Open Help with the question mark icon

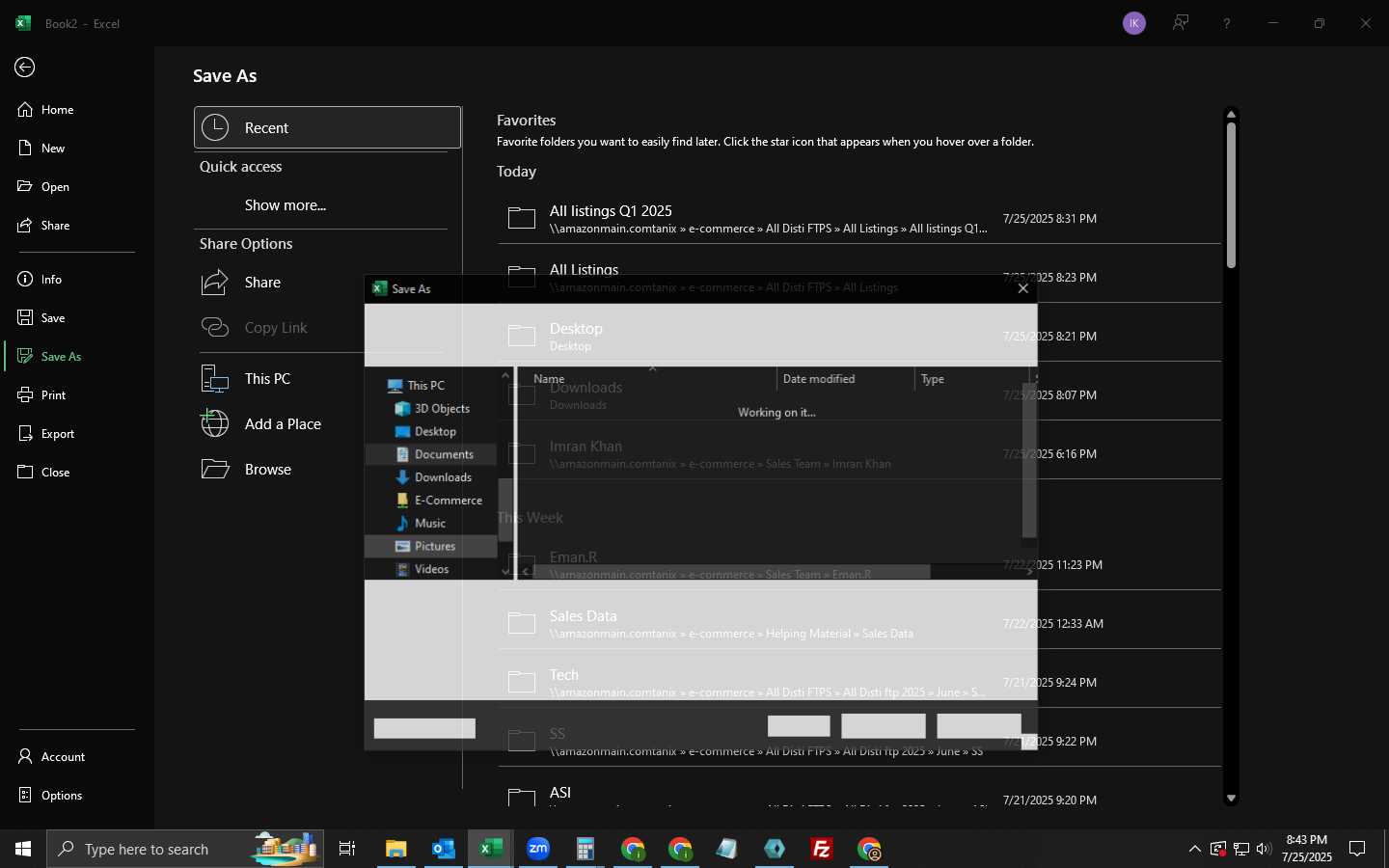[x=1227, y=23]
